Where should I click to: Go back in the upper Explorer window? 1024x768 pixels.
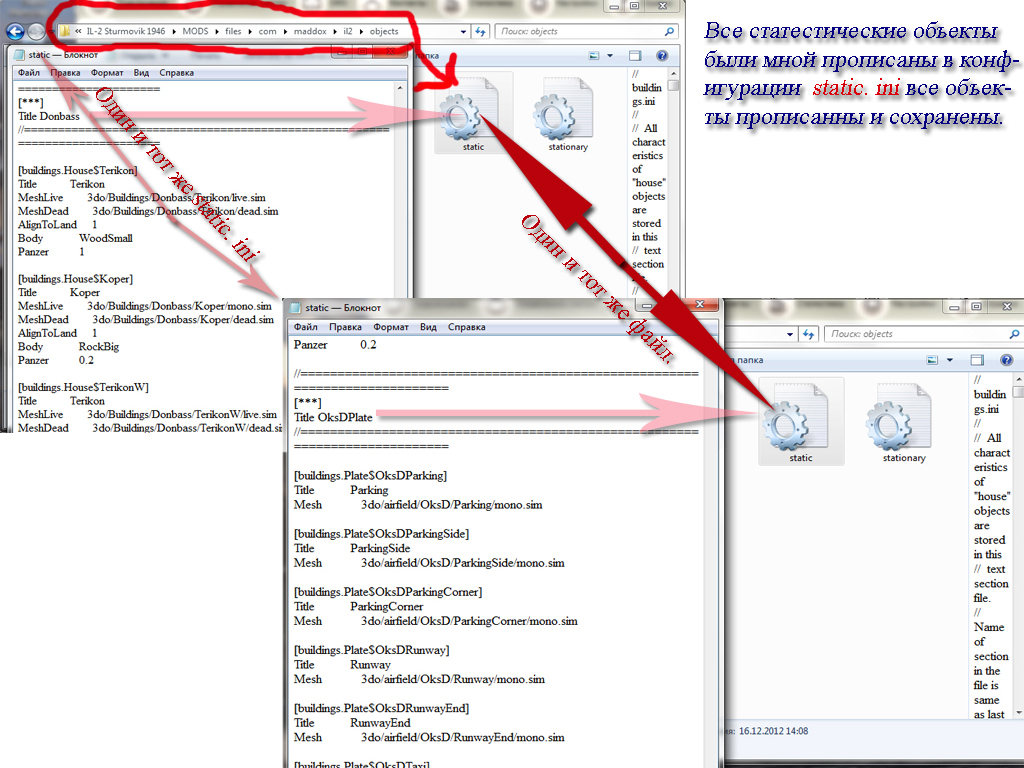15,31
